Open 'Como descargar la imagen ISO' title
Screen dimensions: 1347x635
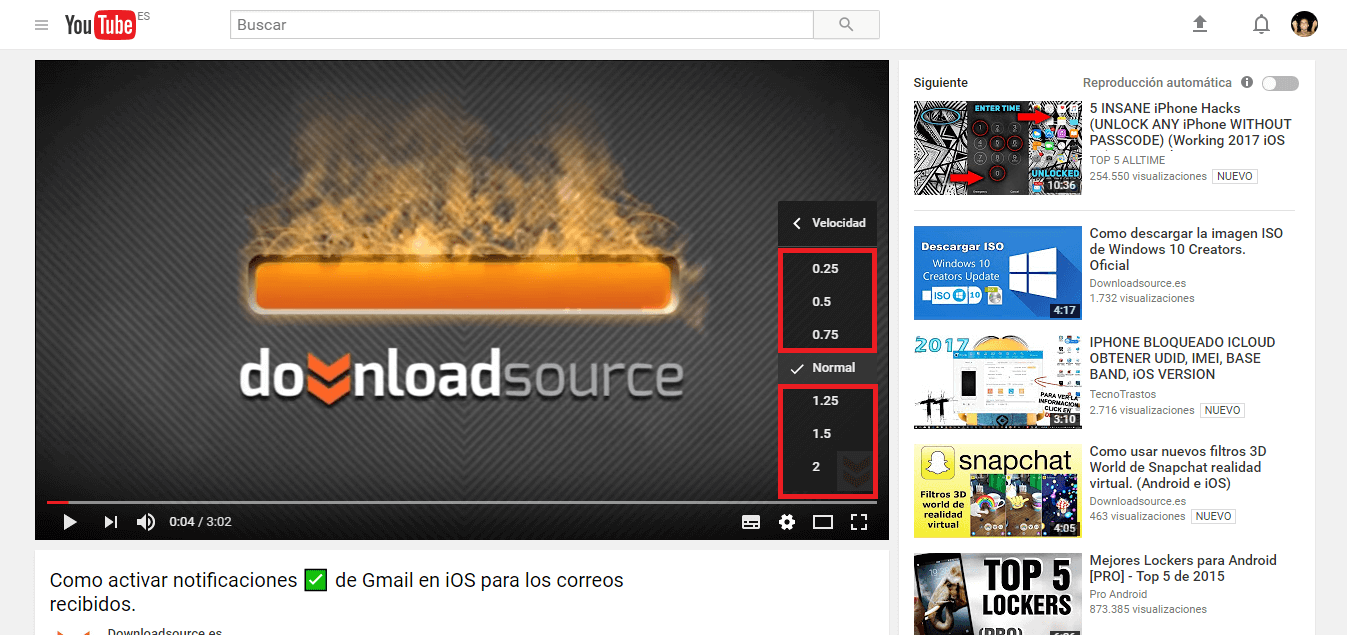1186,249
